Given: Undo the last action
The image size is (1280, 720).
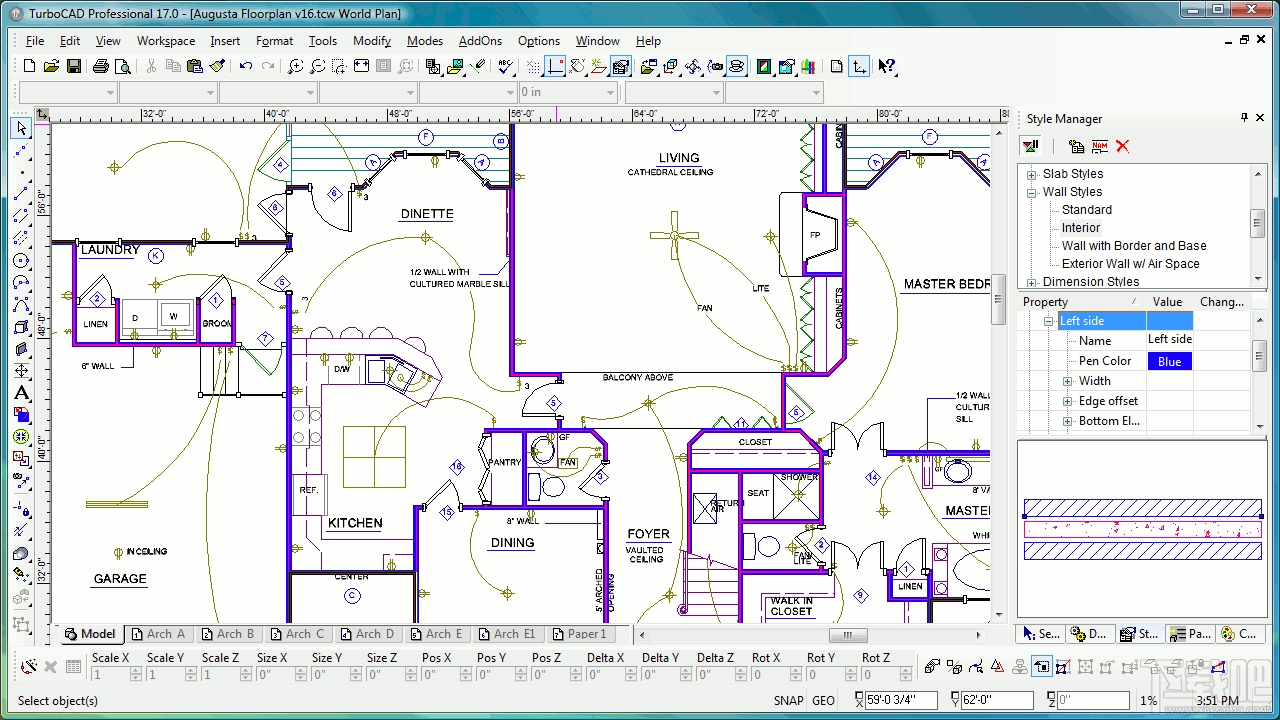Looking at the screenshot, I should tap(246, 66).
